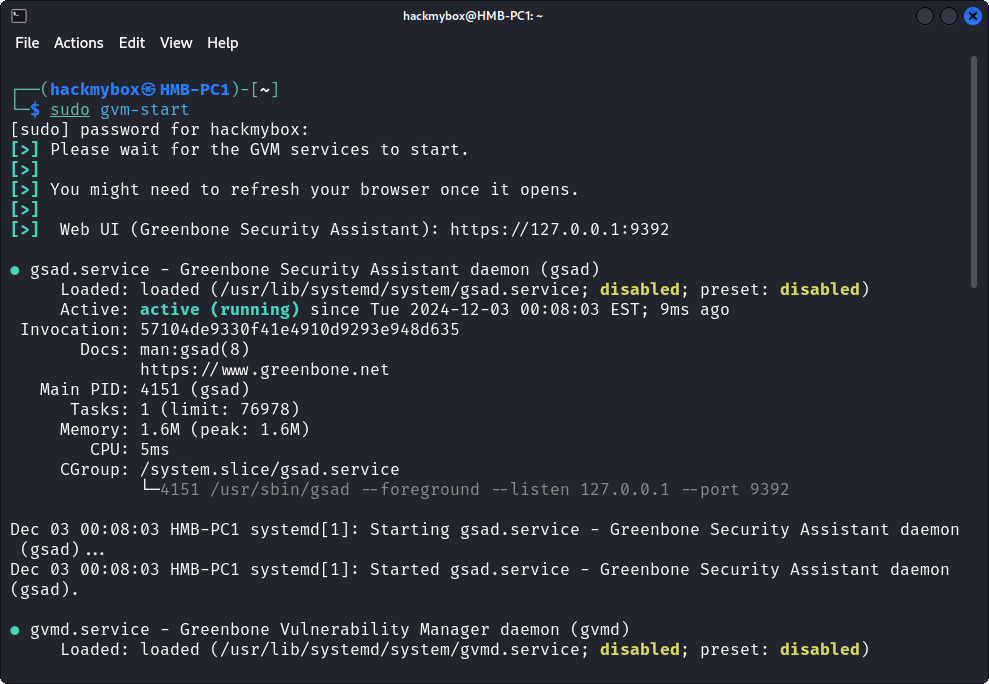989x684 pixels.
Task: Open the Help menu
Action: pyautogui.click(x=222, y=43)
